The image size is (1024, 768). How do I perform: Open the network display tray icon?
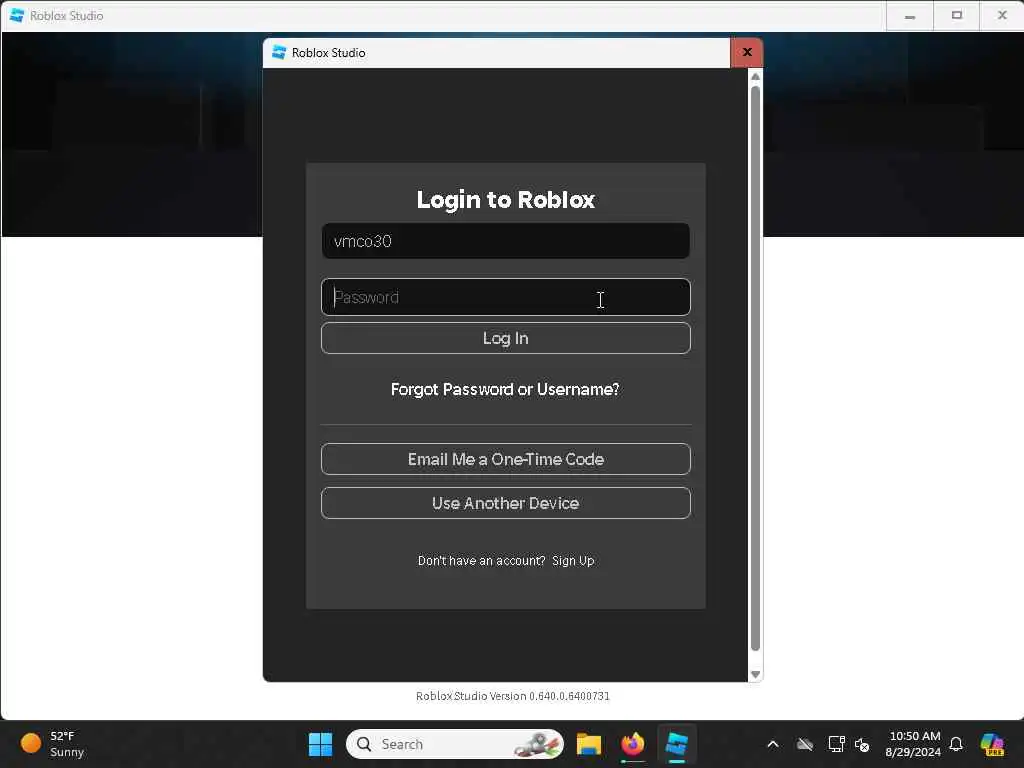click(836, 744)
